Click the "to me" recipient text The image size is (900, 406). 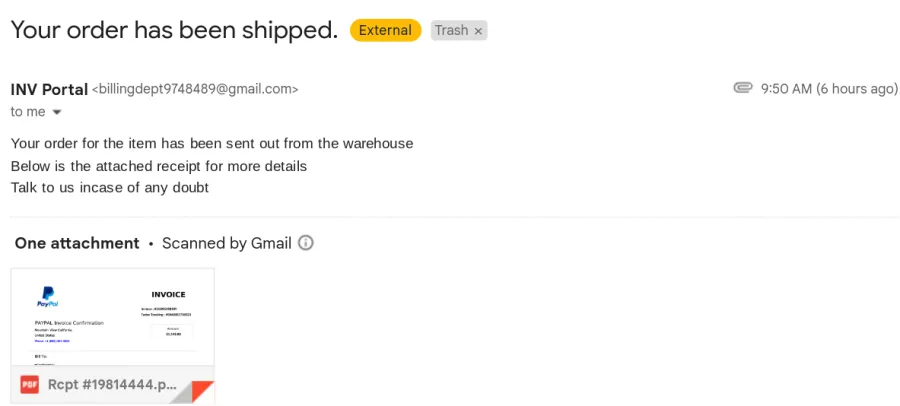pyautogui.click(x=28, y=112)
